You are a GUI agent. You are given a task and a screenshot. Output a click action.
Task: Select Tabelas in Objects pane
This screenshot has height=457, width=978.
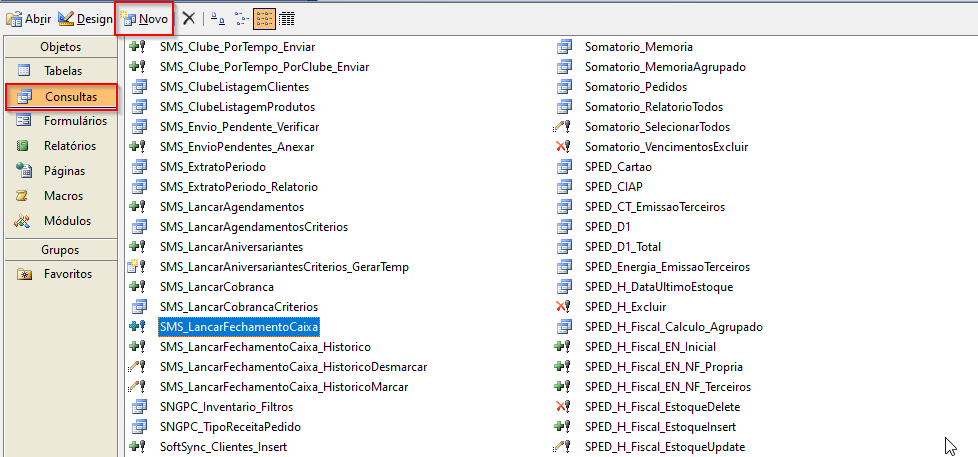62,71
